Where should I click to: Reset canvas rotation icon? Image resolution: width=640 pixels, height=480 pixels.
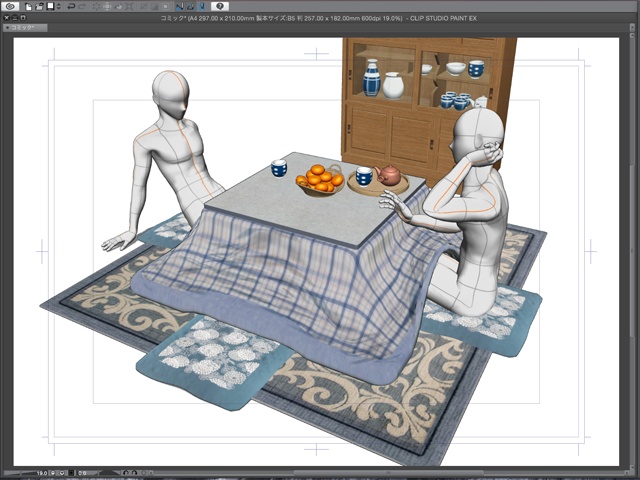tap(144, 473)
